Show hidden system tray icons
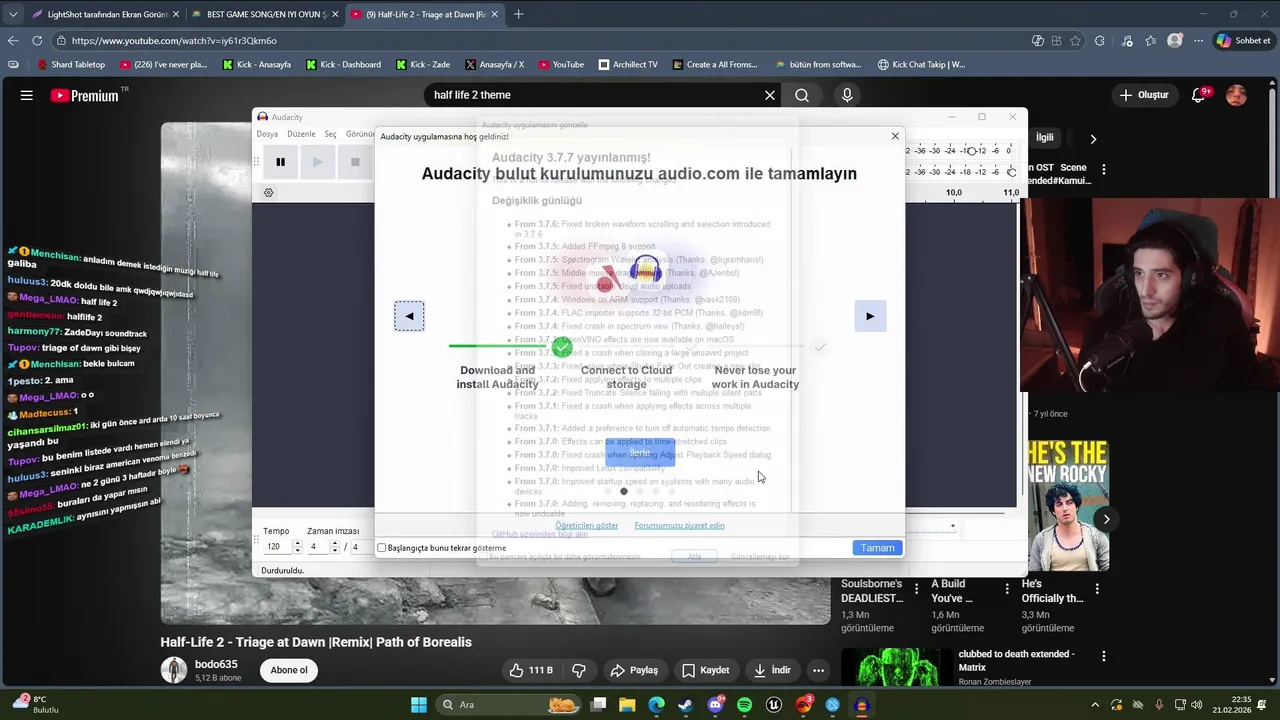 (1095, 705)
